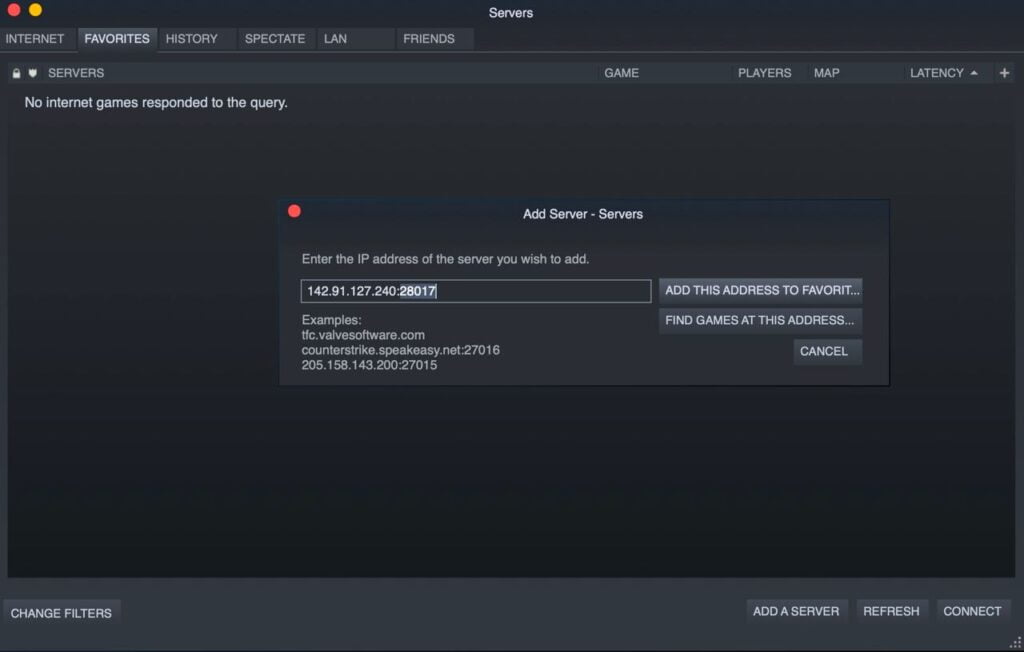This screenshot has width=1024, height=652.
Task: Click the lock icon in the servers header
Action: click(15, 72)
